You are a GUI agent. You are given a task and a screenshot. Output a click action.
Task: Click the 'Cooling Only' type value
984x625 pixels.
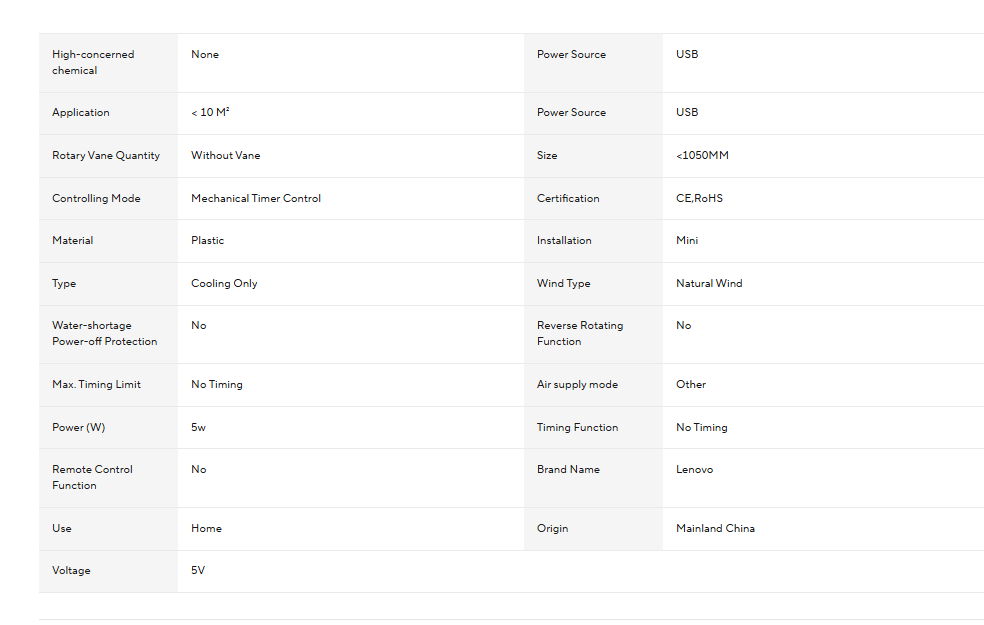[224, 284]
